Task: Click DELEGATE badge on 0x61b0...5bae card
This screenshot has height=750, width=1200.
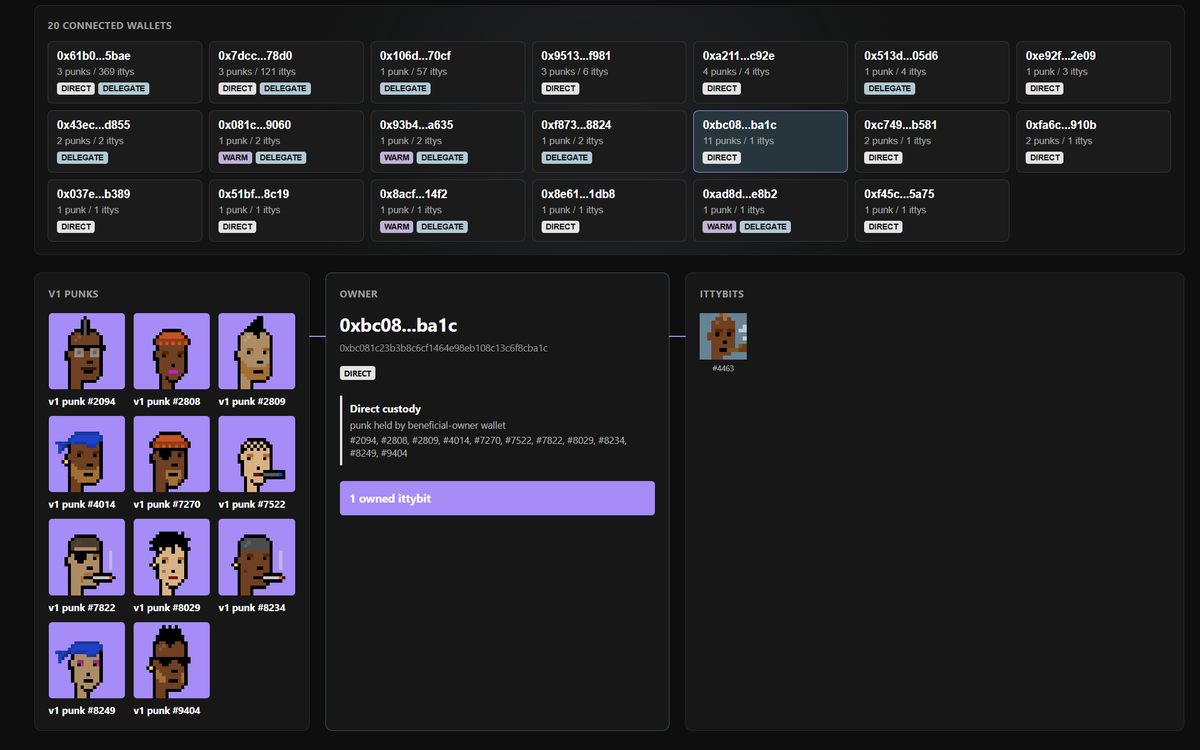Action: pos(123,88)
